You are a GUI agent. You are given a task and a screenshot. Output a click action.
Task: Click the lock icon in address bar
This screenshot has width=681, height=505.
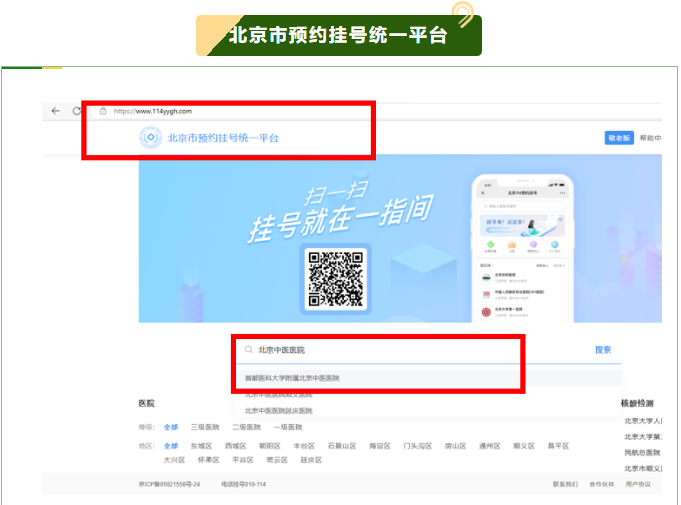tap(102, 111)
